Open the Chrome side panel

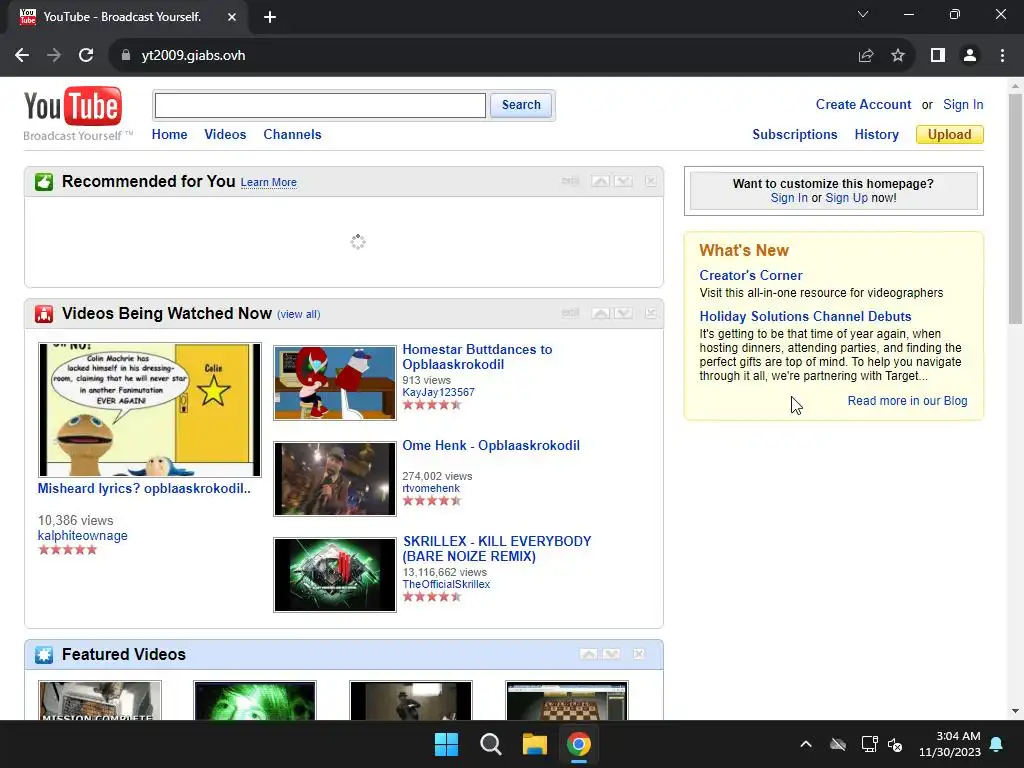coord(938,56)
